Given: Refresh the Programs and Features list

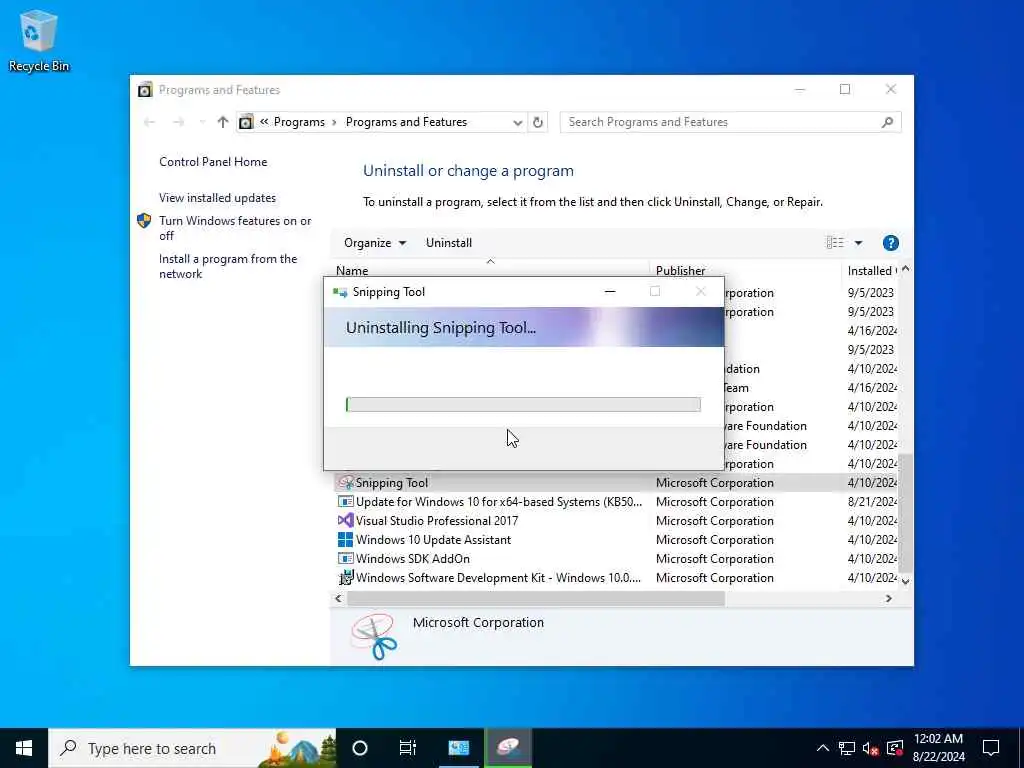Looking at the screenshot, I should pyautogui.click(x=537, y=122).
